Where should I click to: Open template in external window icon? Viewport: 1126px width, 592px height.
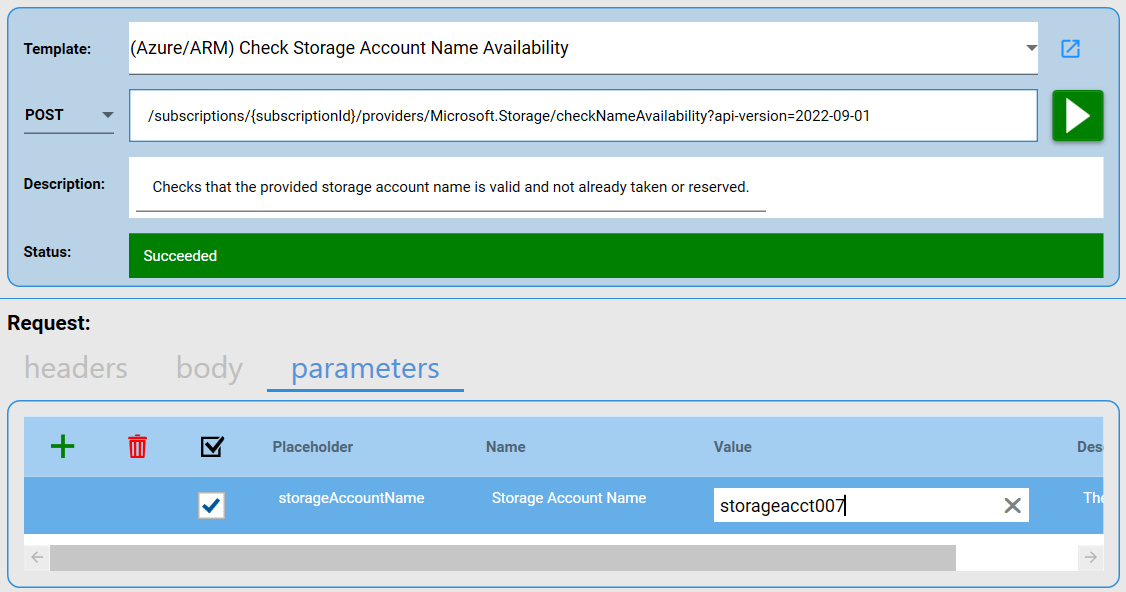pos(1070,48)
